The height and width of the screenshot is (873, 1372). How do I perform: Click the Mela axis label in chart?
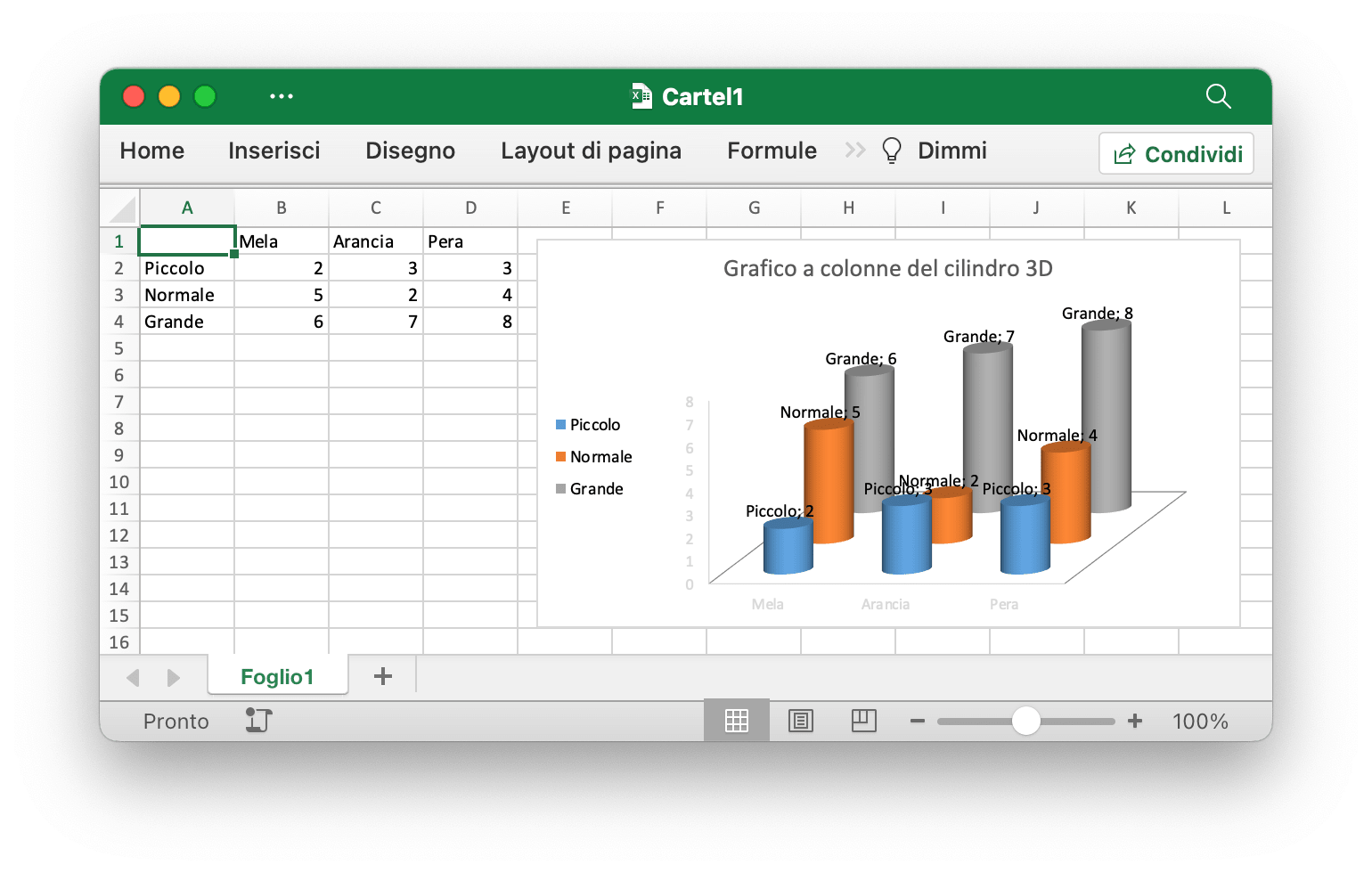tap(767, 604)
